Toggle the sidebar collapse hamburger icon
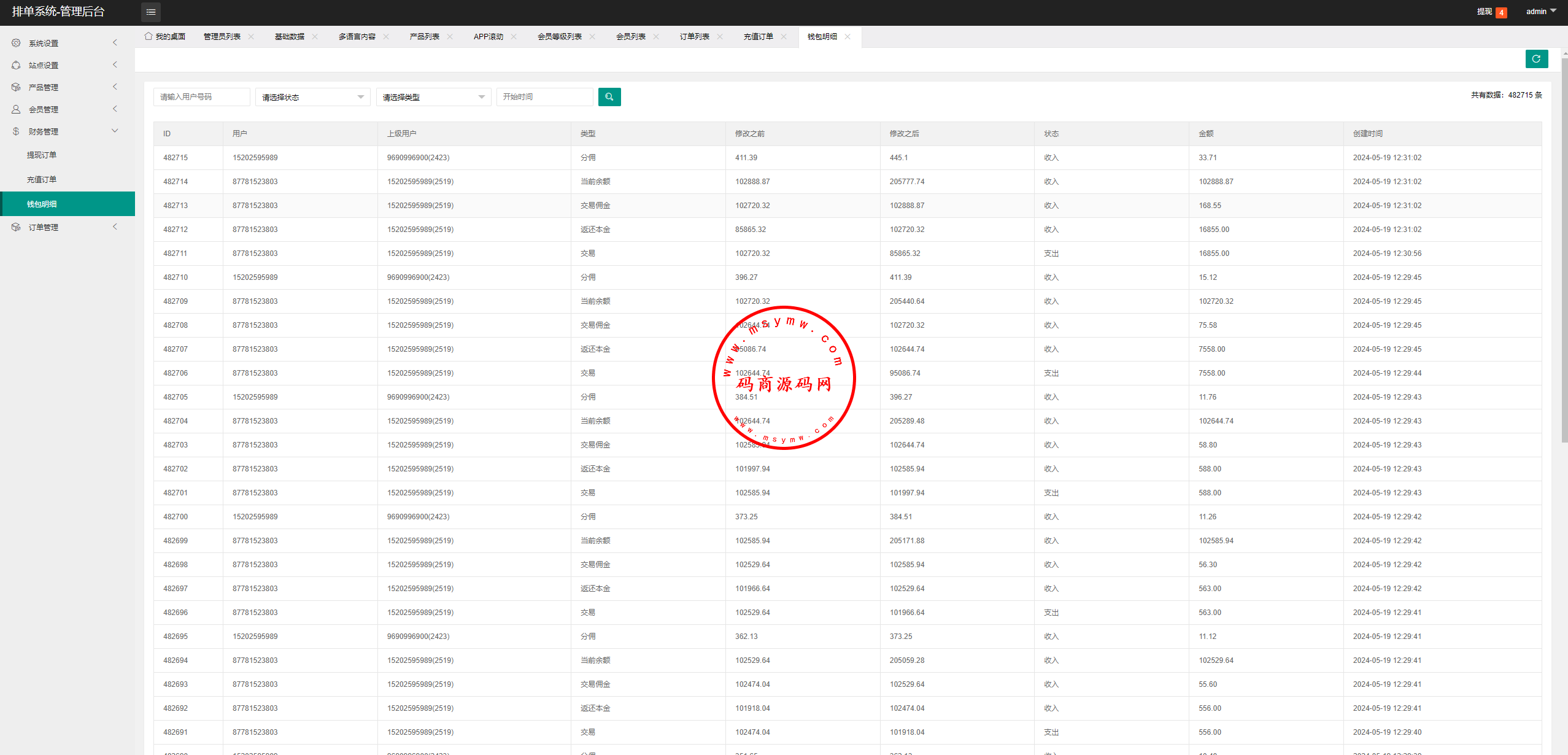 (151, 12)
